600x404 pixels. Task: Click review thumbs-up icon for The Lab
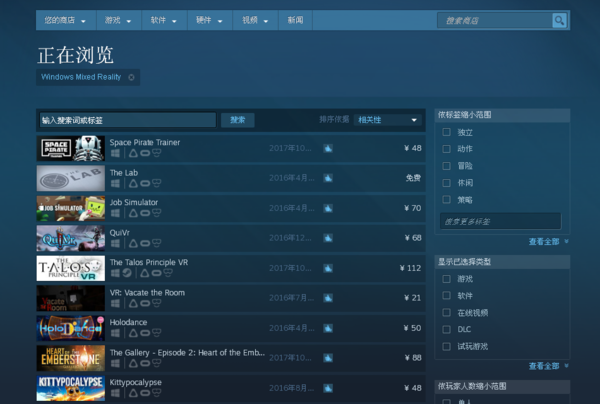click(x=328, y=178)
